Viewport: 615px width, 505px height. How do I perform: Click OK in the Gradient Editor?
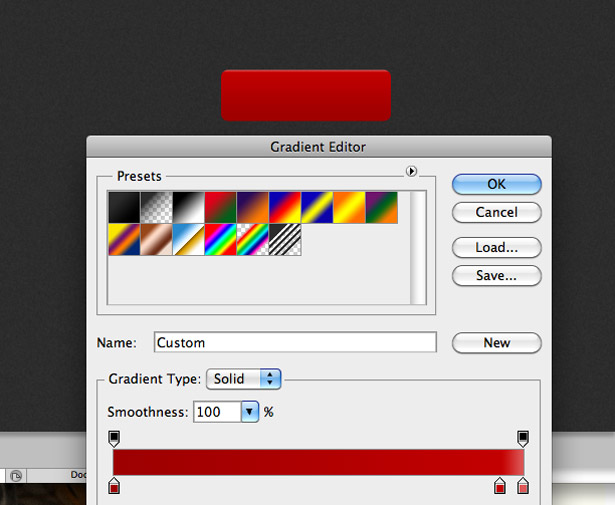point(497,184)
